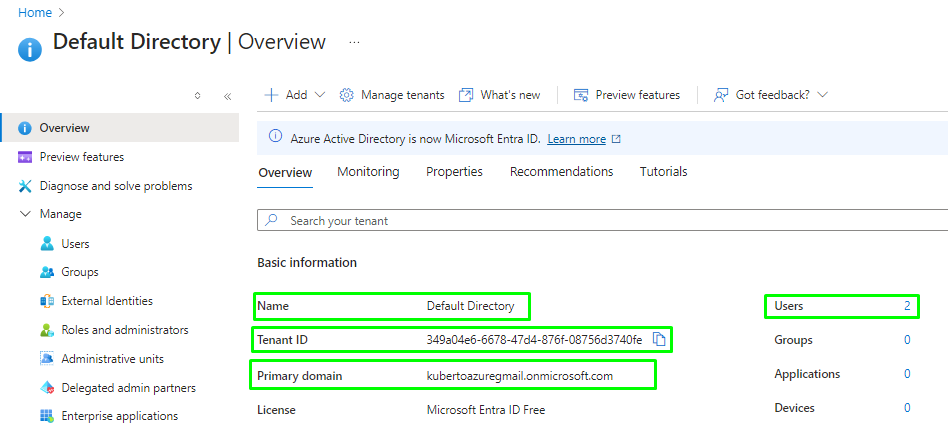Click the Name value Default Directory
This screenshot has width=948, height=429.
point(470,306)
